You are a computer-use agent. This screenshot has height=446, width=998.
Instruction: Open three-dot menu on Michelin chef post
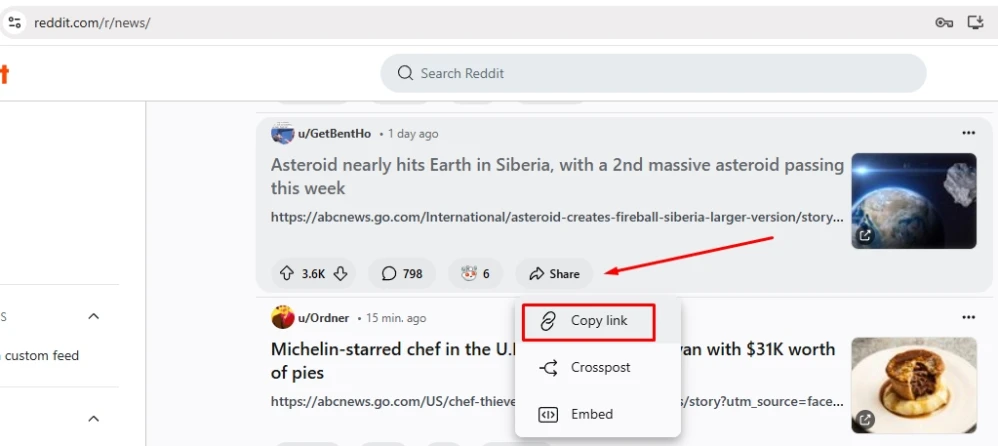968,317
